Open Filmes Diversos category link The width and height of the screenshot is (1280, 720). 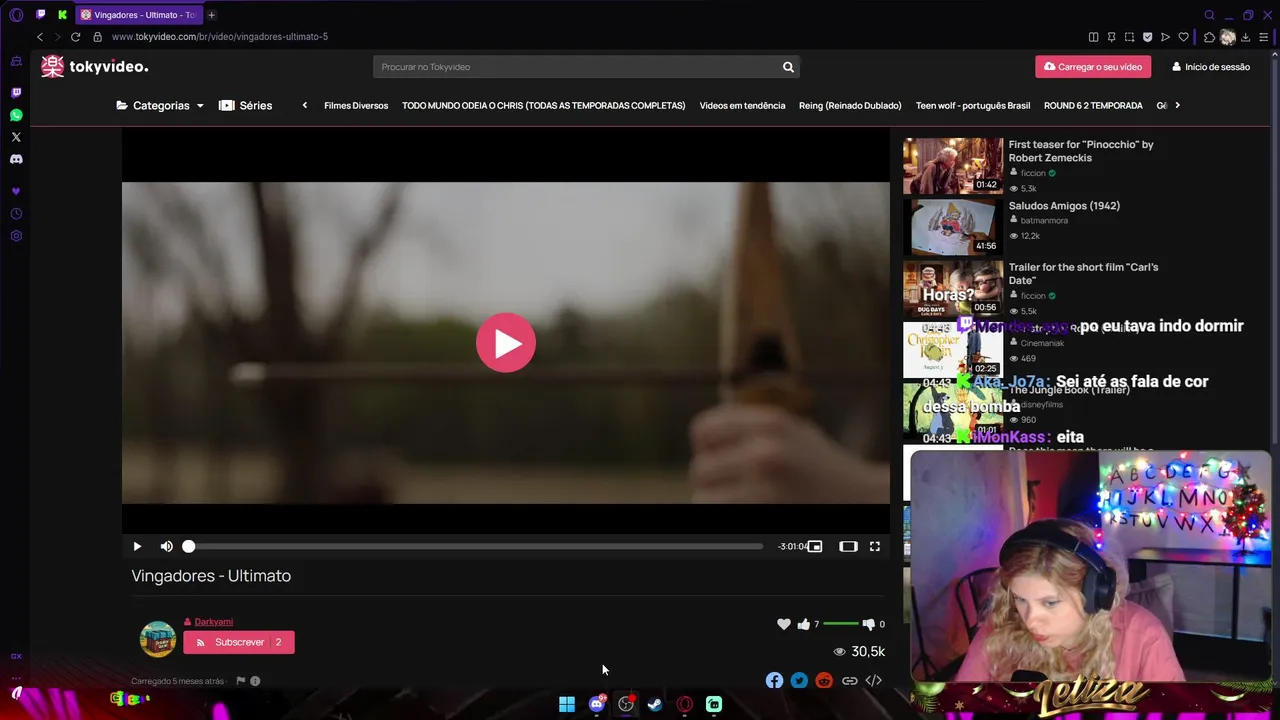click(x=356, y=105)
